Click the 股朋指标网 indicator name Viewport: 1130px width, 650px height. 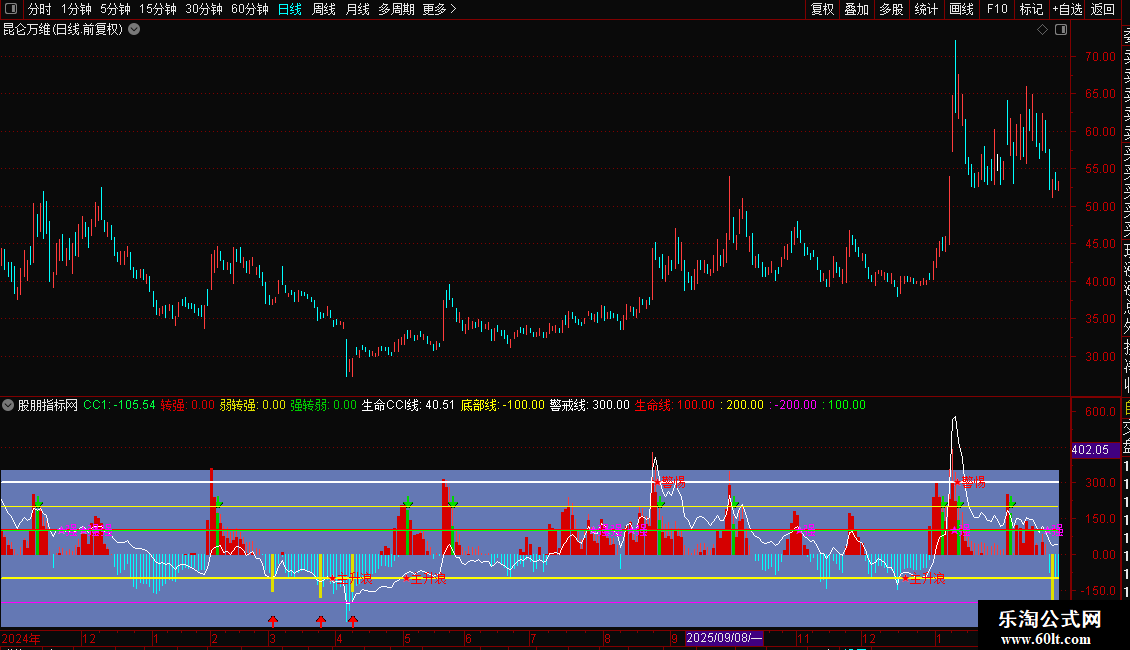click(x=48, y=405)
